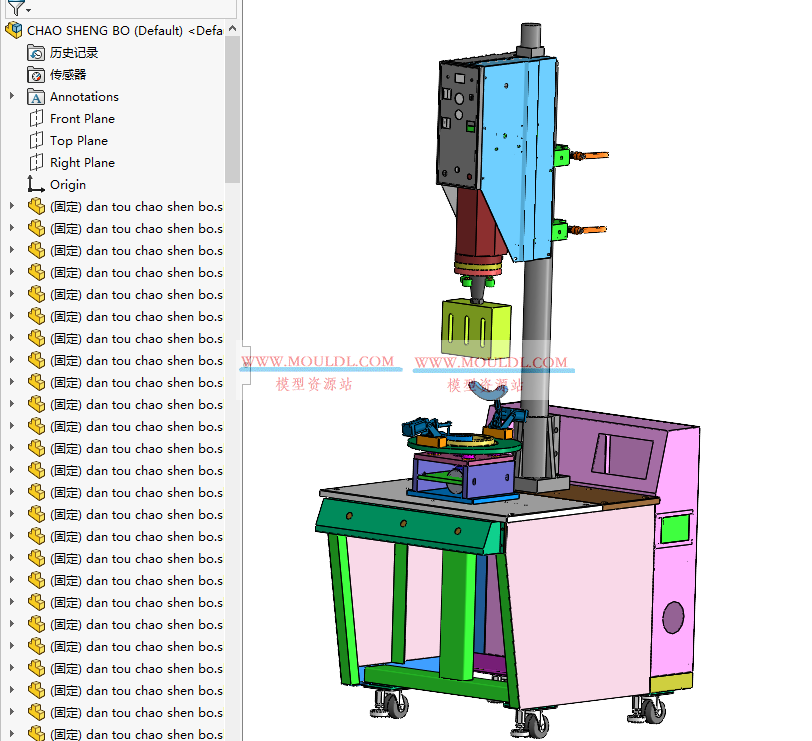Select the Front Plane reference plane icon
This screenshot has height=741, width=812.
click(33, 118)
